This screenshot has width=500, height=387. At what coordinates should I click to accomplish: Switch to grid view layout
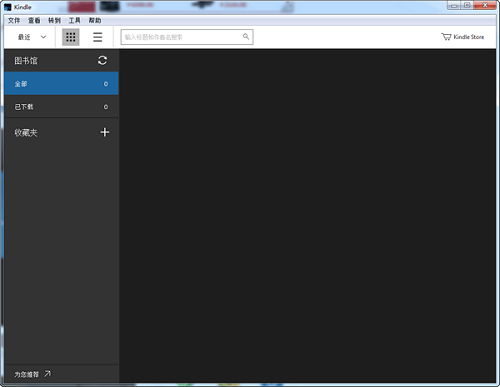click(71, 37)
